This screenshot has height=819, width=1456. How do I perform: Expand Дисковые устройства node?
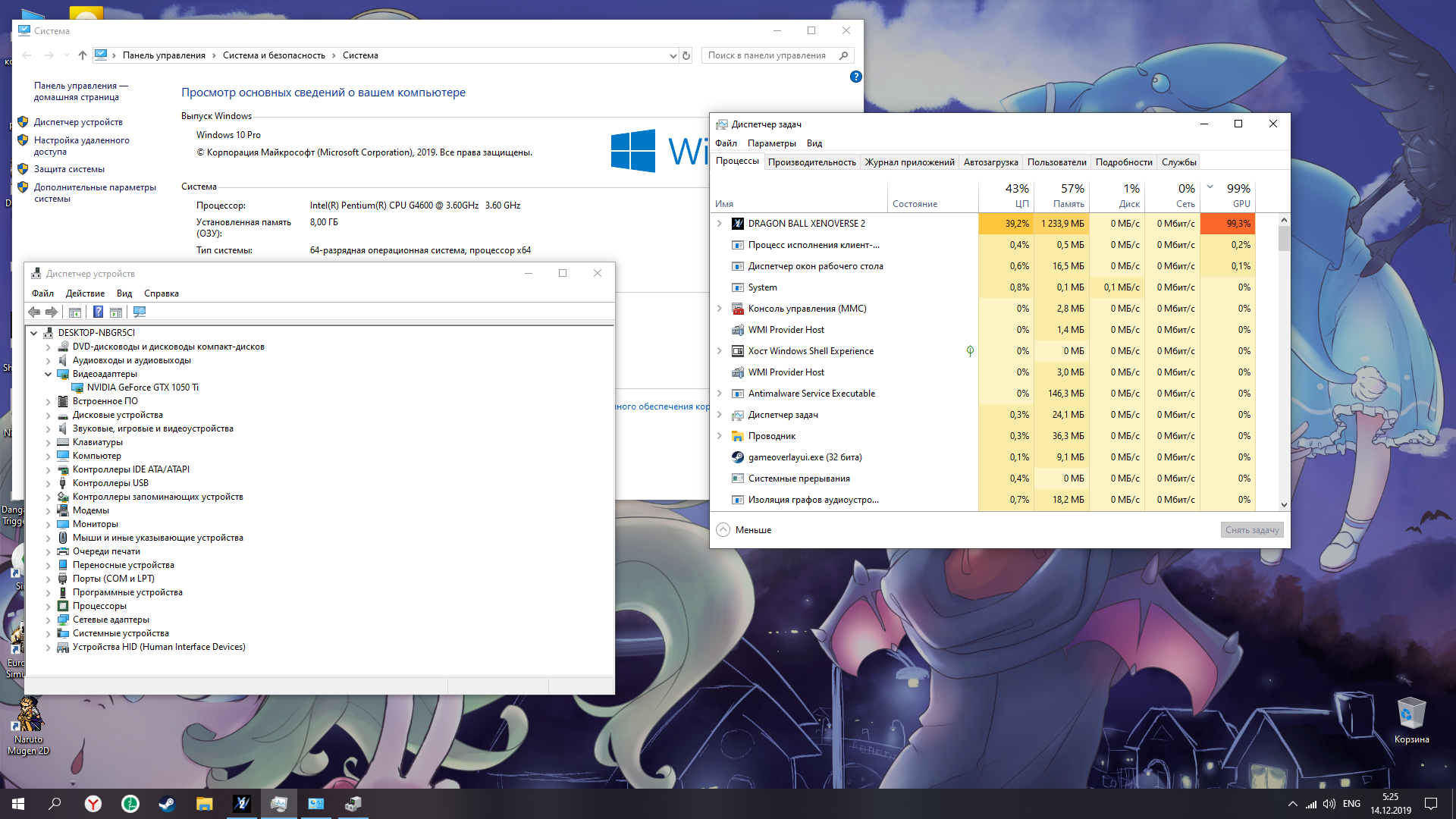(x=49, y=415)
